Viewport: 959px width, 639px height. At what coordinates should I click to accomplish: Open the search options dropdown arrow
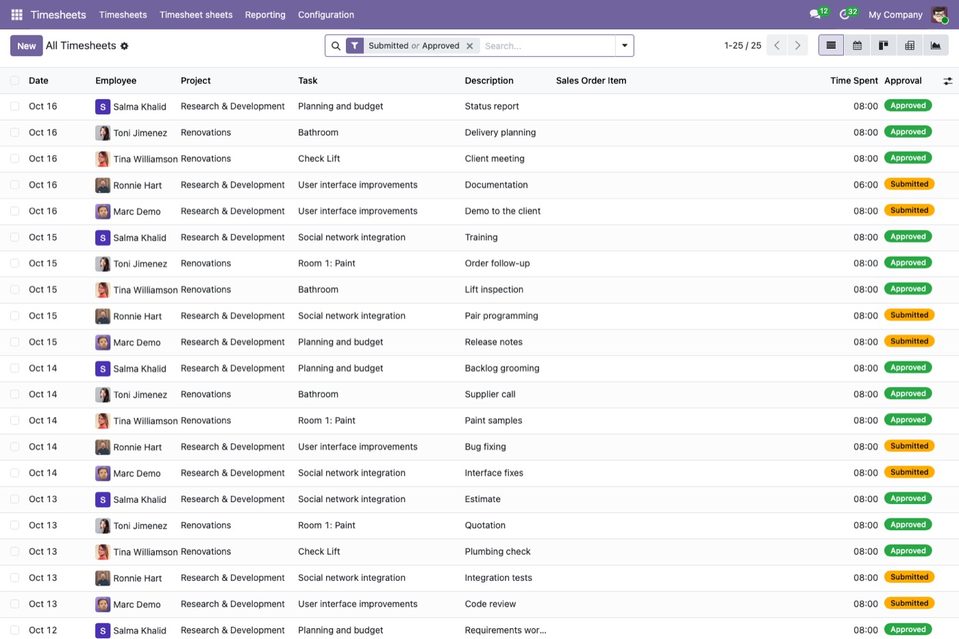tap(624, 46)
